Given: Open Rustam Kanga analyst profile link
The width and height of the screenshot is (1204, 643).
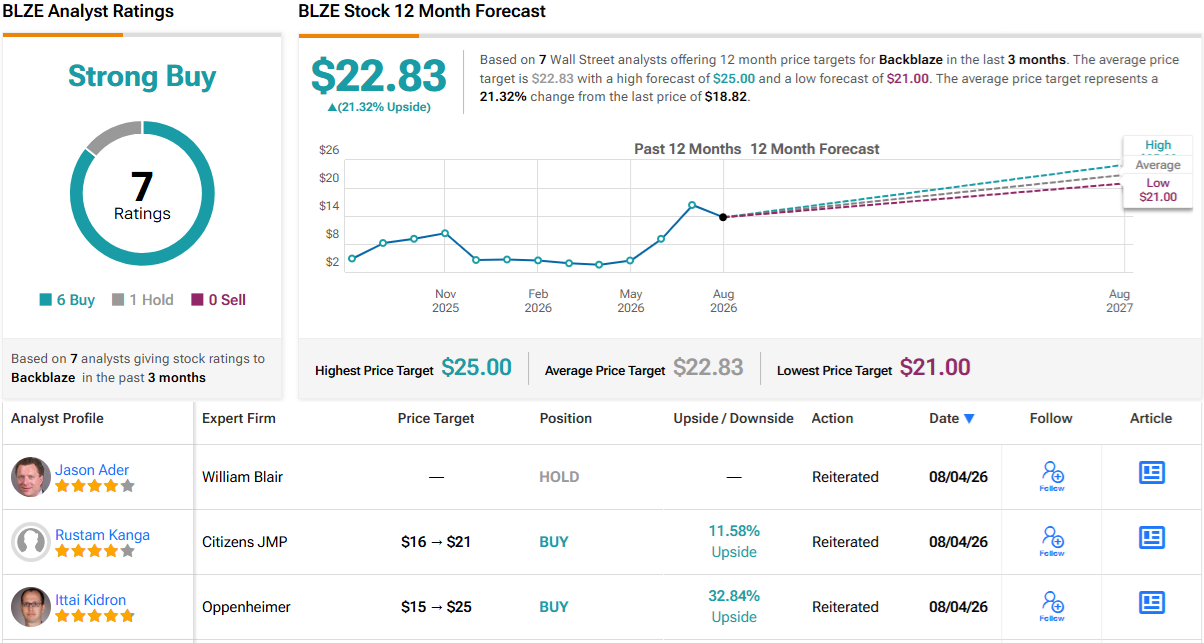Looking at the screenshot, I should pyautogui.click(x=102, y=535).
